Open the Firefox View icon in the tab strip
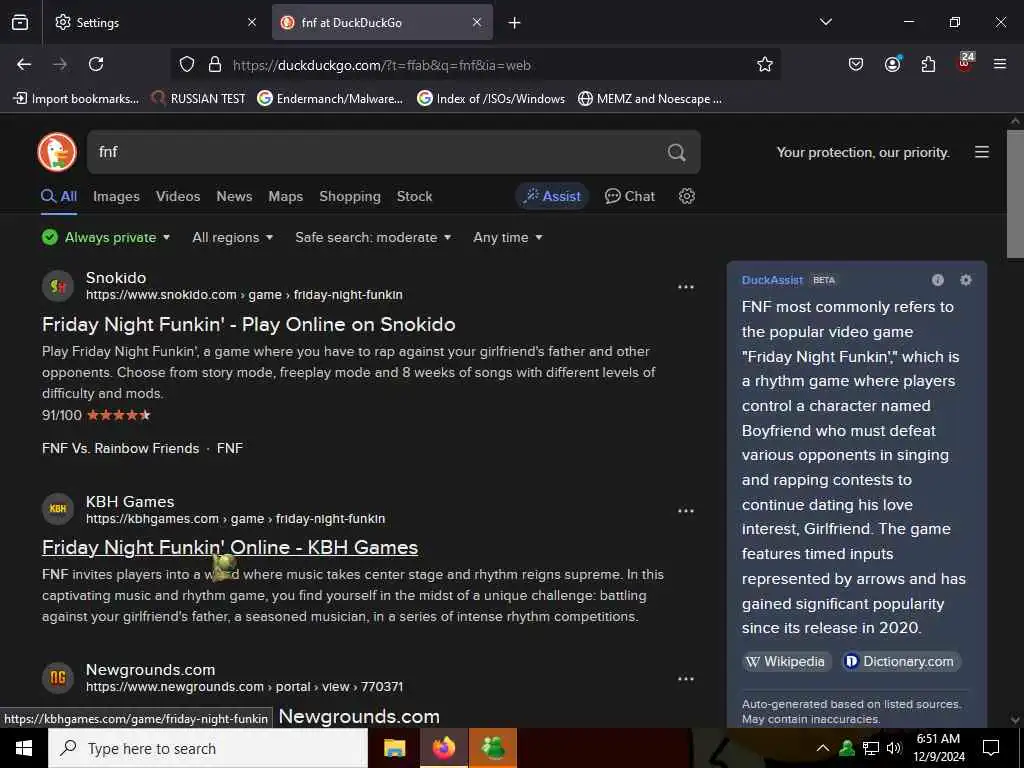Viewport: 1024px width, 768px height. coord(20,22)
